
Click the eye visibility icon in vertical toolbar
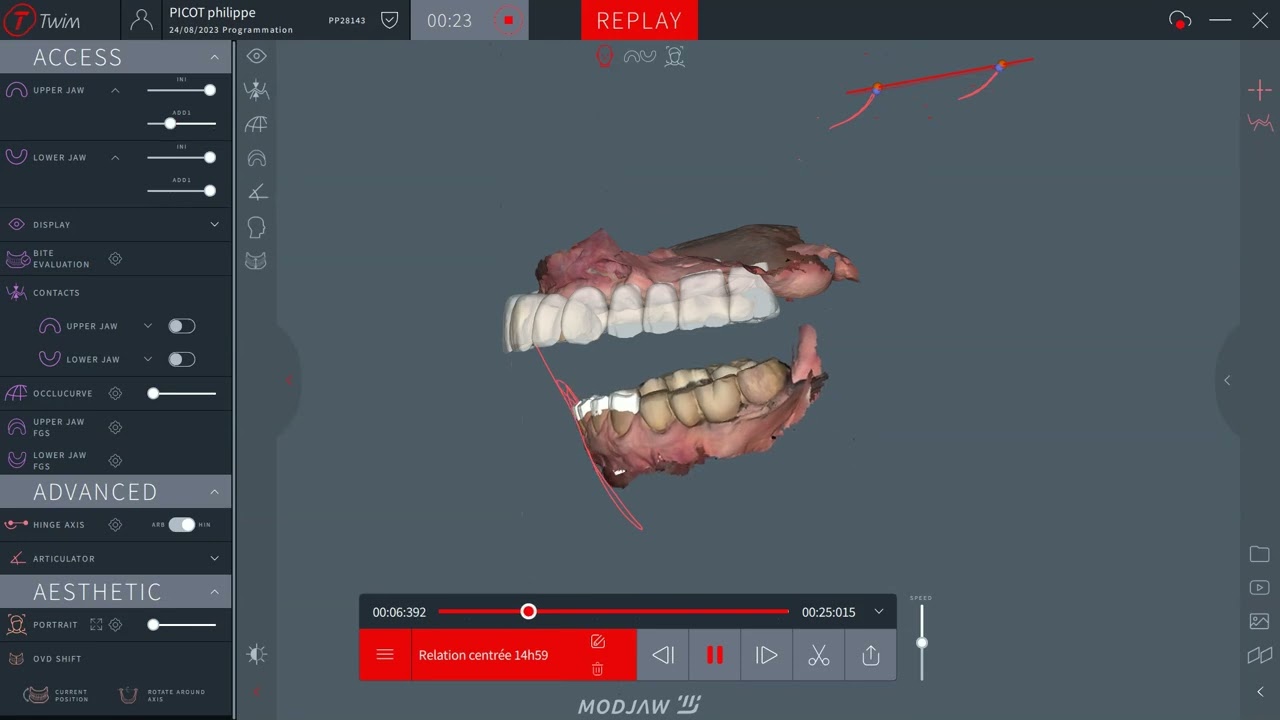[256, 57]
